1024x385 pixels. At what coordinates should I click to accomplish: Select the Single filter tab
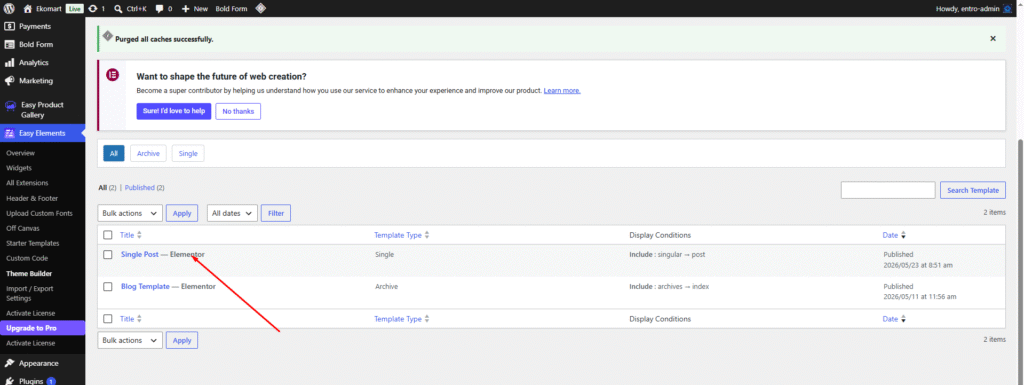point(188,153)
